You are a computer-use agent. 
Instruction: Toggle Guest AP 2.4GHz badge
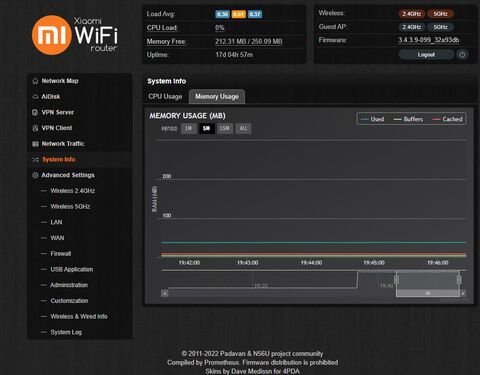click(x=412, y=27)
